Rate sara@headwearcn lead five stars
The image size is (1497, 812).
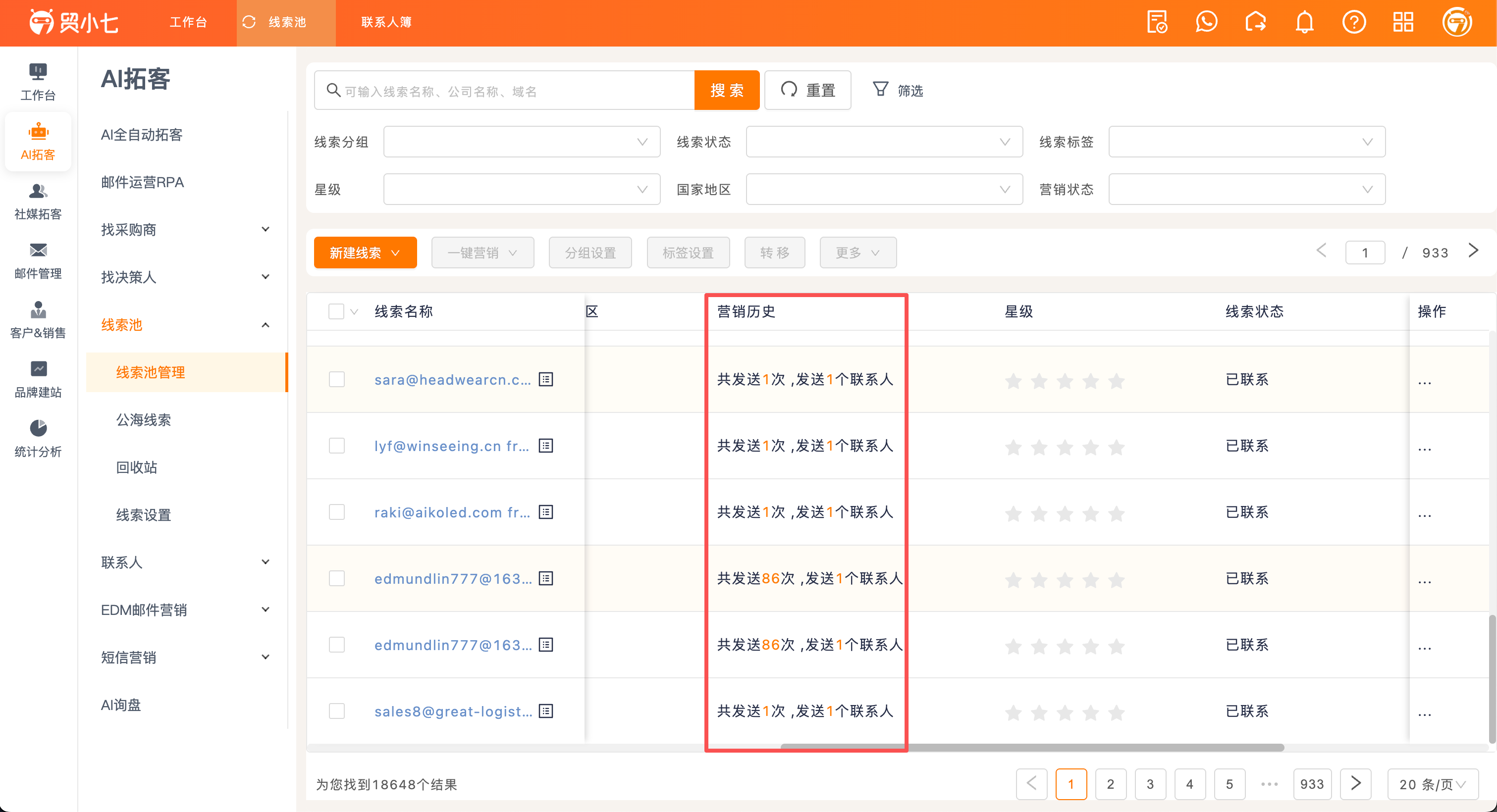click(1117, 381)
